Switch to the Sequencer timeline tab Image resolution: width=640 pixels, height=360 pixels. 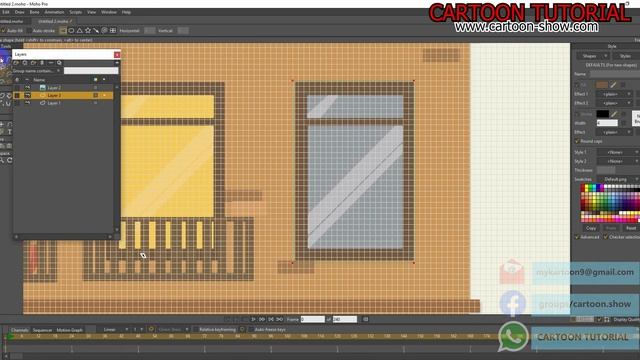[x=42, y=330]
